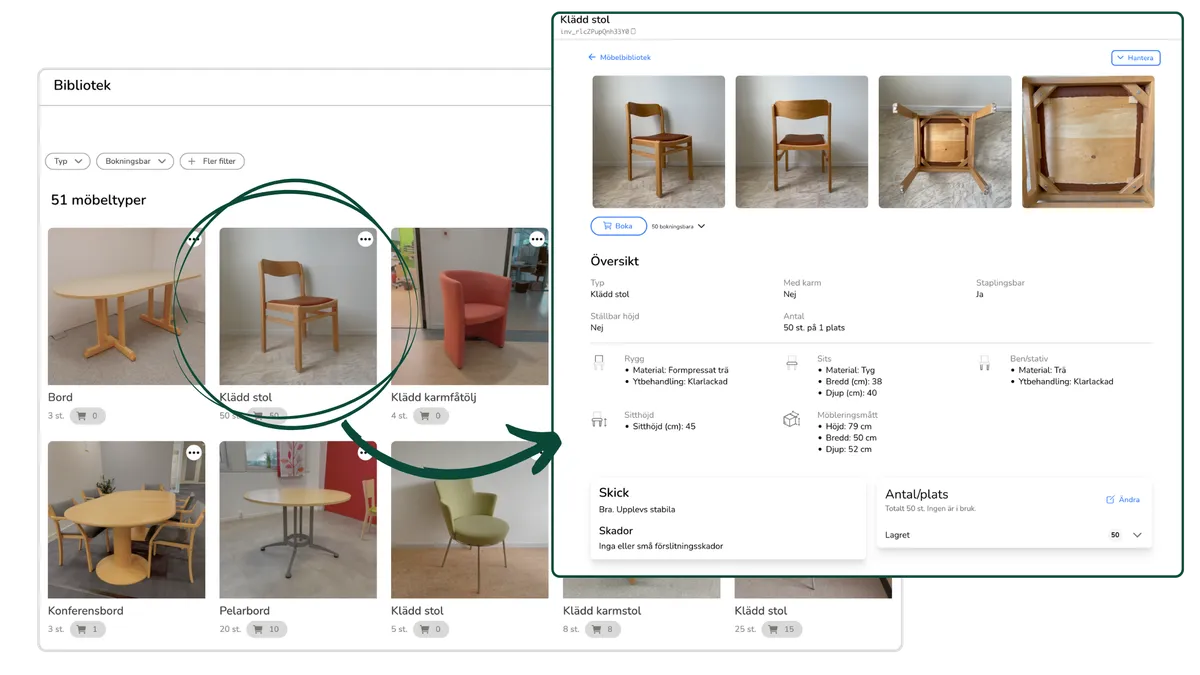1200x675 pixels.
Task: Go back via Möbelbibliotek link
Action: pyautogui.click(x=620, y=58)
